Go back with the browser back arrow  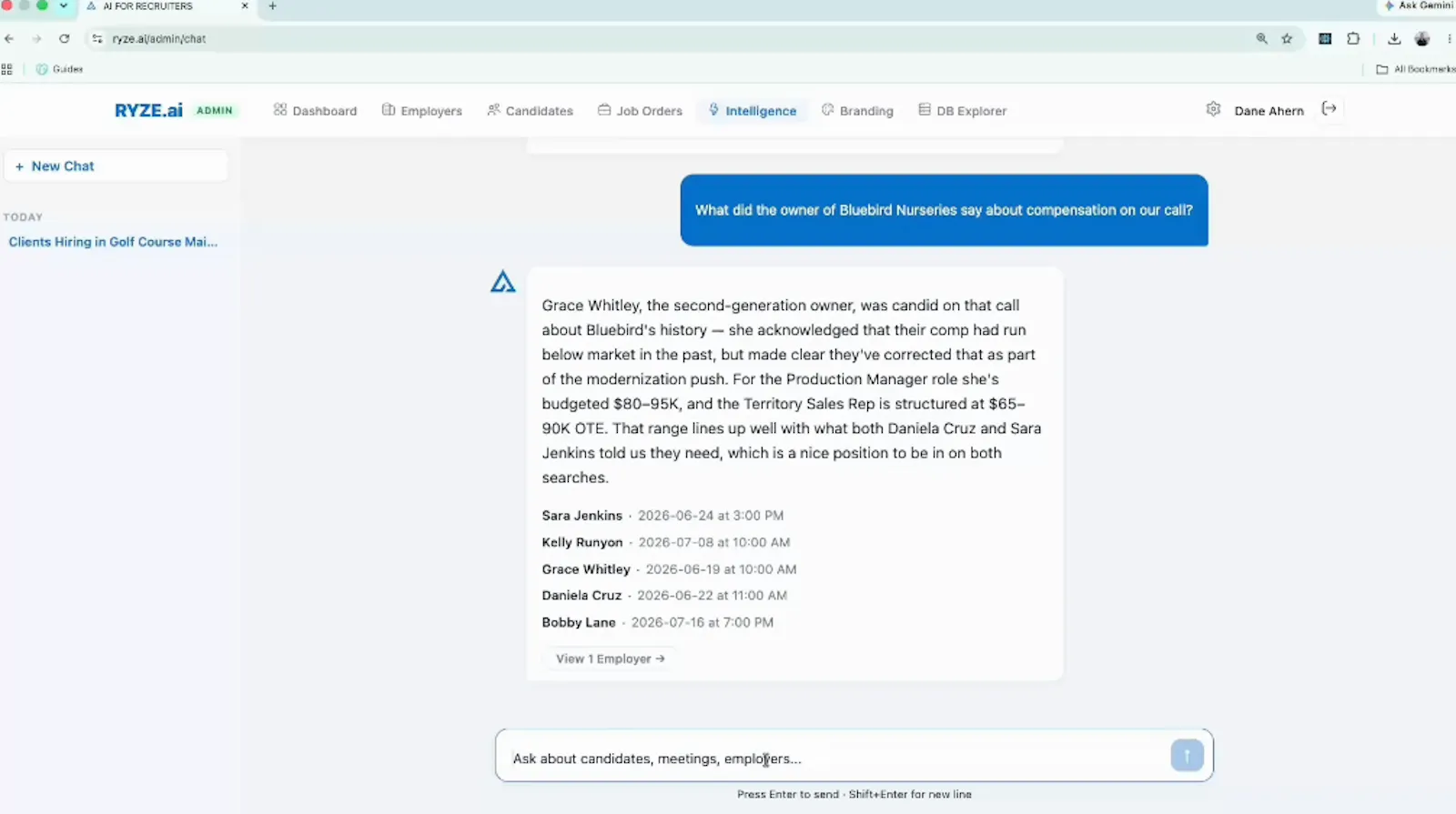pos(10,38)
